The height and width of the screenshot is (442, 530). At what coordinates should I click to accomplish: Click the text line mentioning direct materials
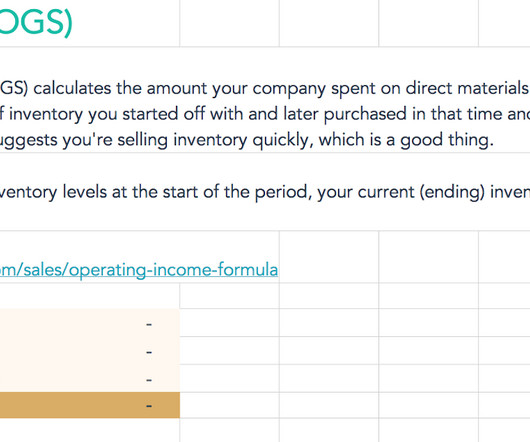[x=265, y=89]
